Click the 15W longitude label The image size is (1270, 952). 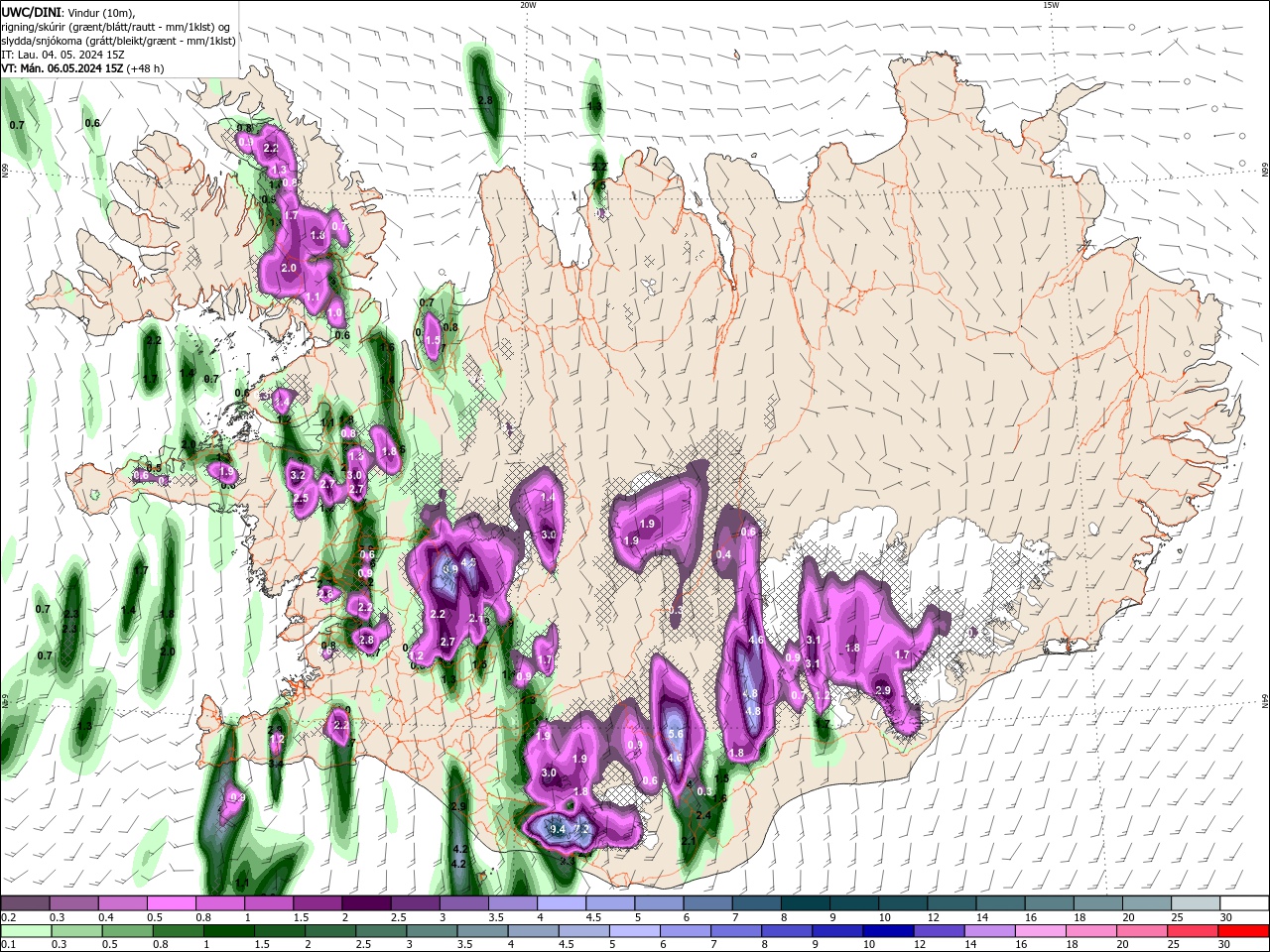1050,5
